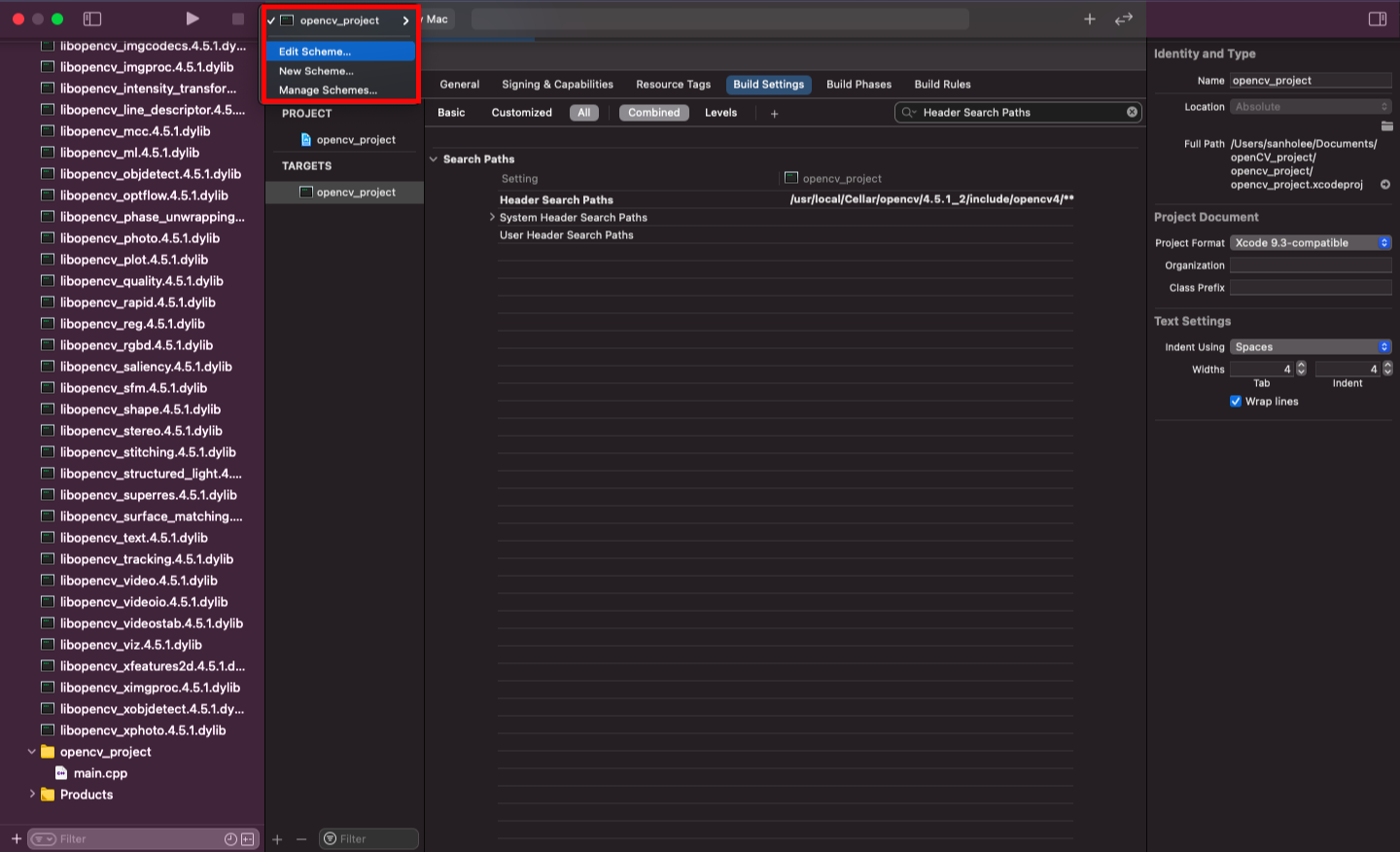Show All build settings
The width and height of the screenshot is (1400, 852).
[584, 113]
